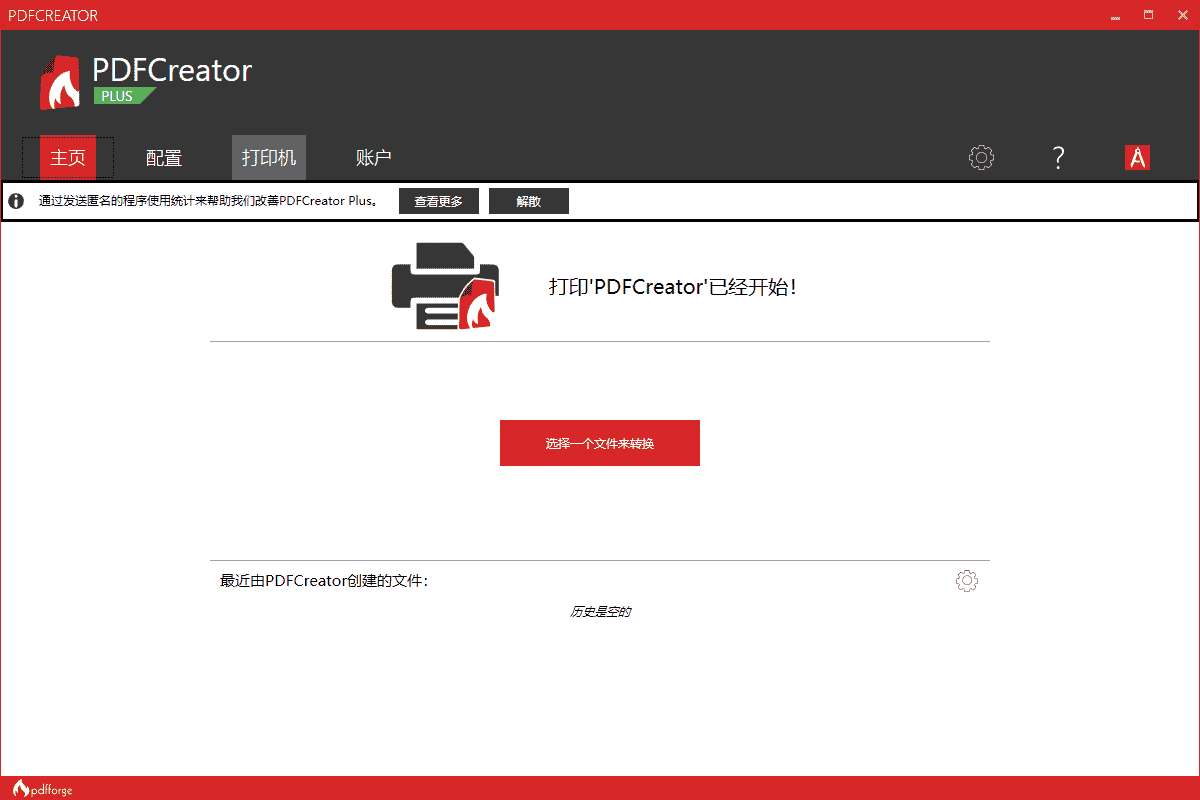Click the 历史是空的 empty history text

602,611
